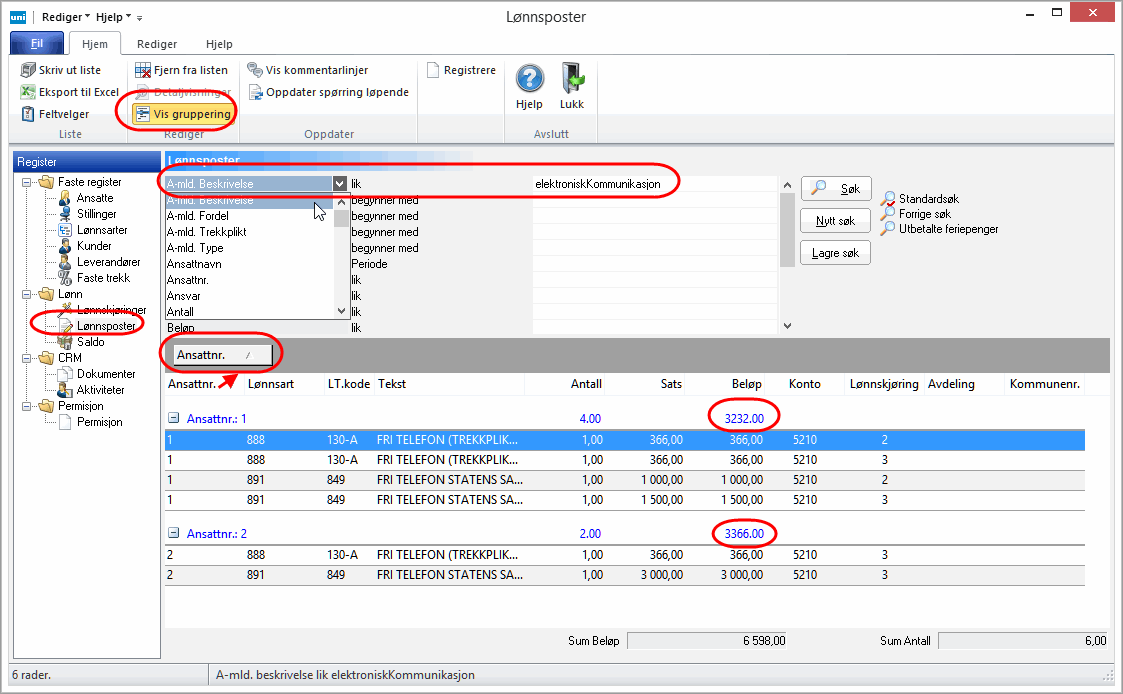Collapse the Ansattnr.: 2 group
Viewport: 1123px width, 694px height.
173,534
